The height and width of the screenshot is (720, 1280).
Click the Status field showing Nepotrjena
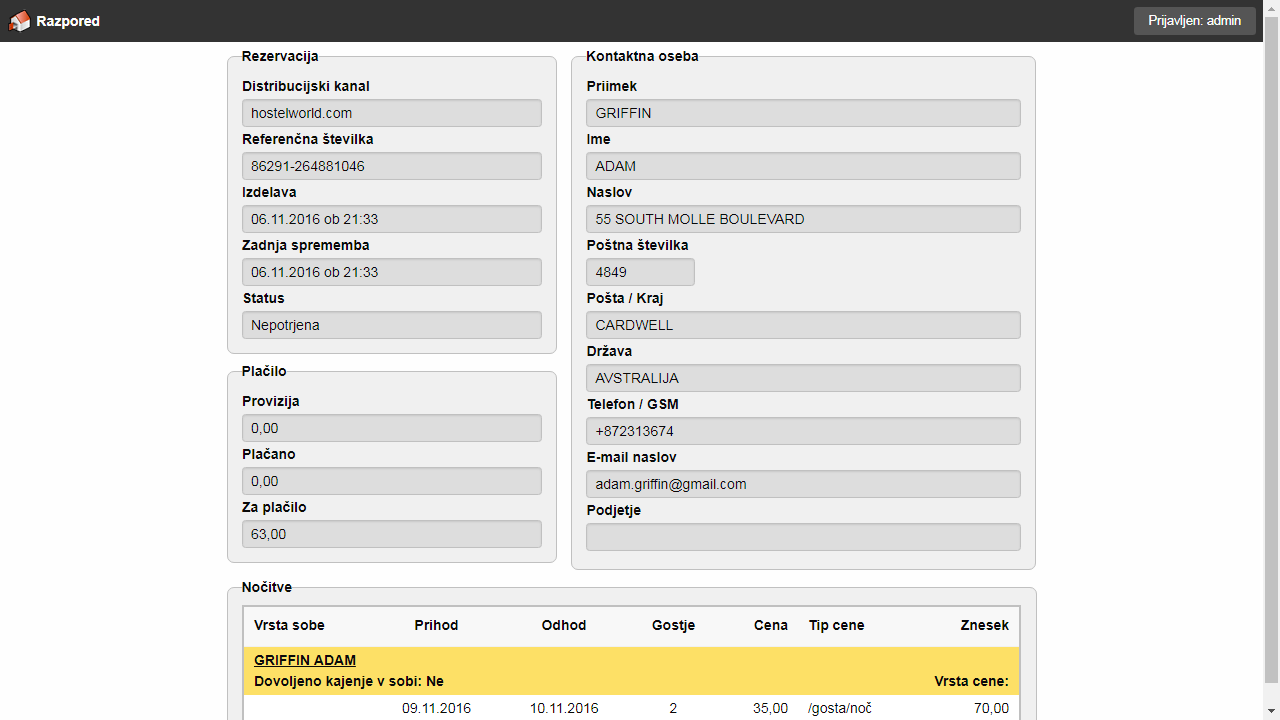pyautogui.click(x=391, y=325)
